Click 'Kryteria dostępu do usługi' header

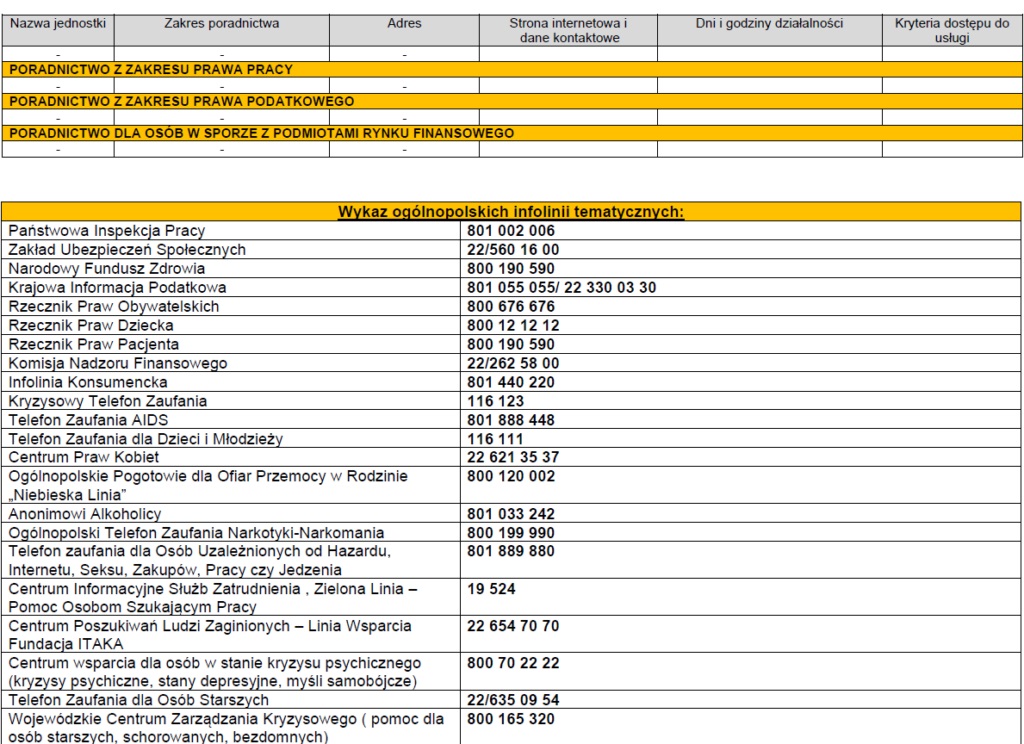tap(952, 31)
